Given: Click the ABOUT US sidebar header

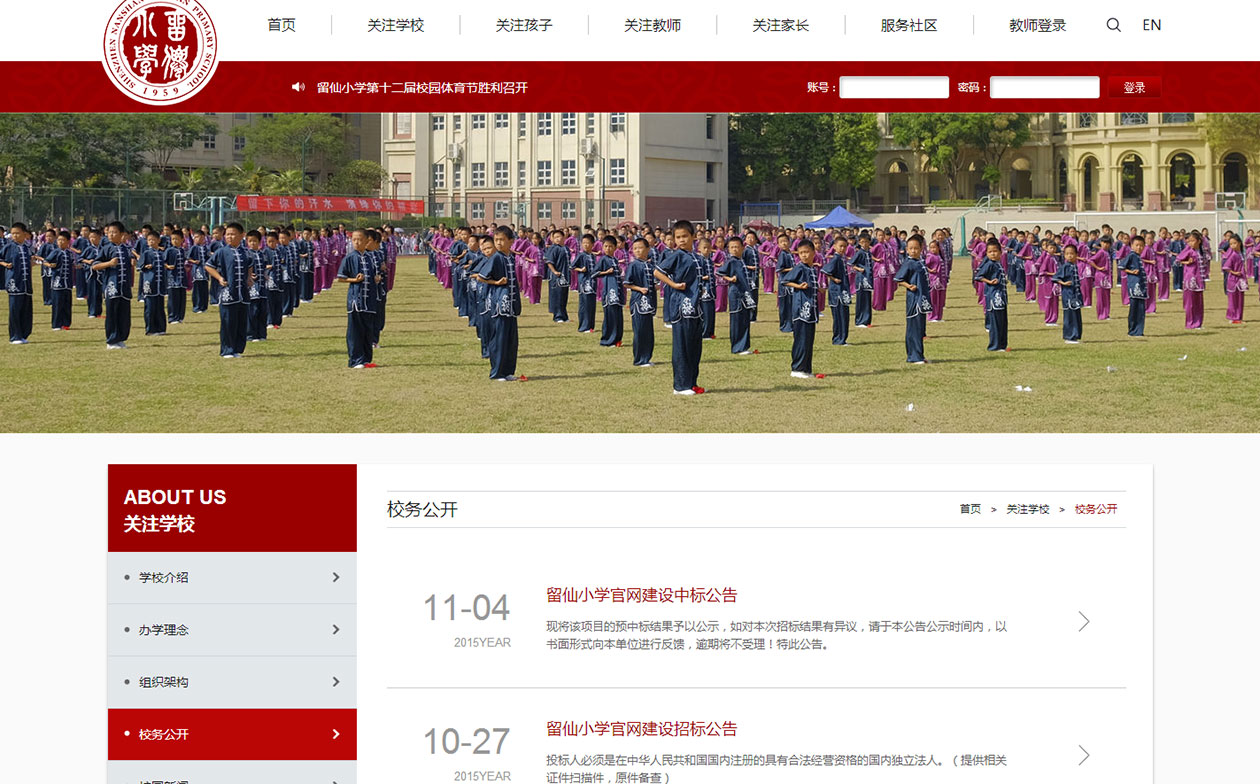Looking at the screenshot, I should click(232, 508).
